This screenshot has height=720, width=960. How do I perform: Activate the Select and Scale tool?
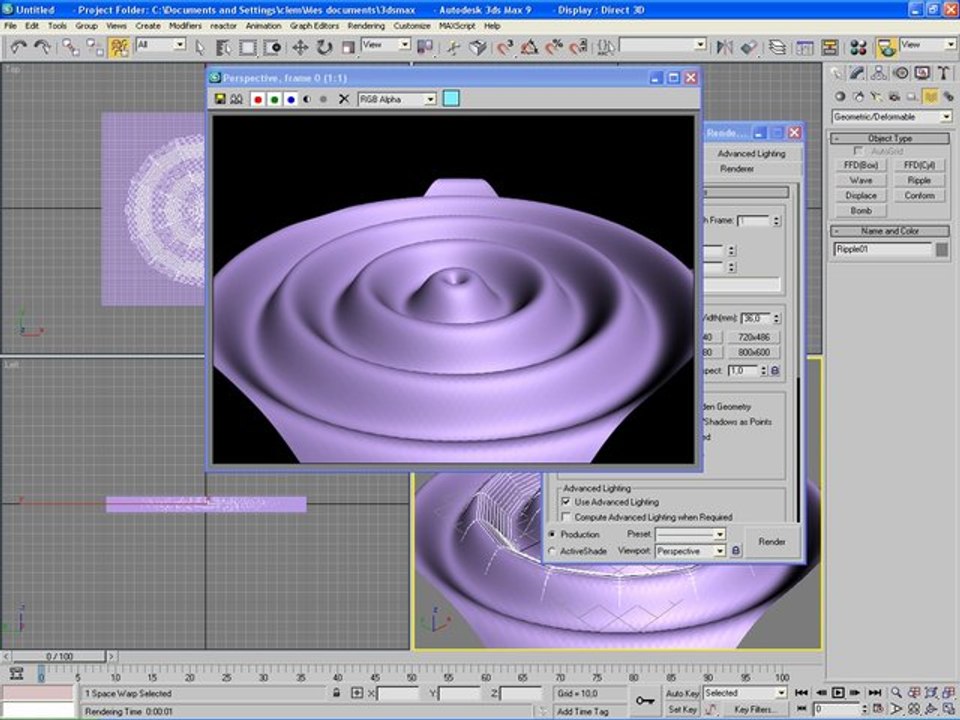click(348, 47)
